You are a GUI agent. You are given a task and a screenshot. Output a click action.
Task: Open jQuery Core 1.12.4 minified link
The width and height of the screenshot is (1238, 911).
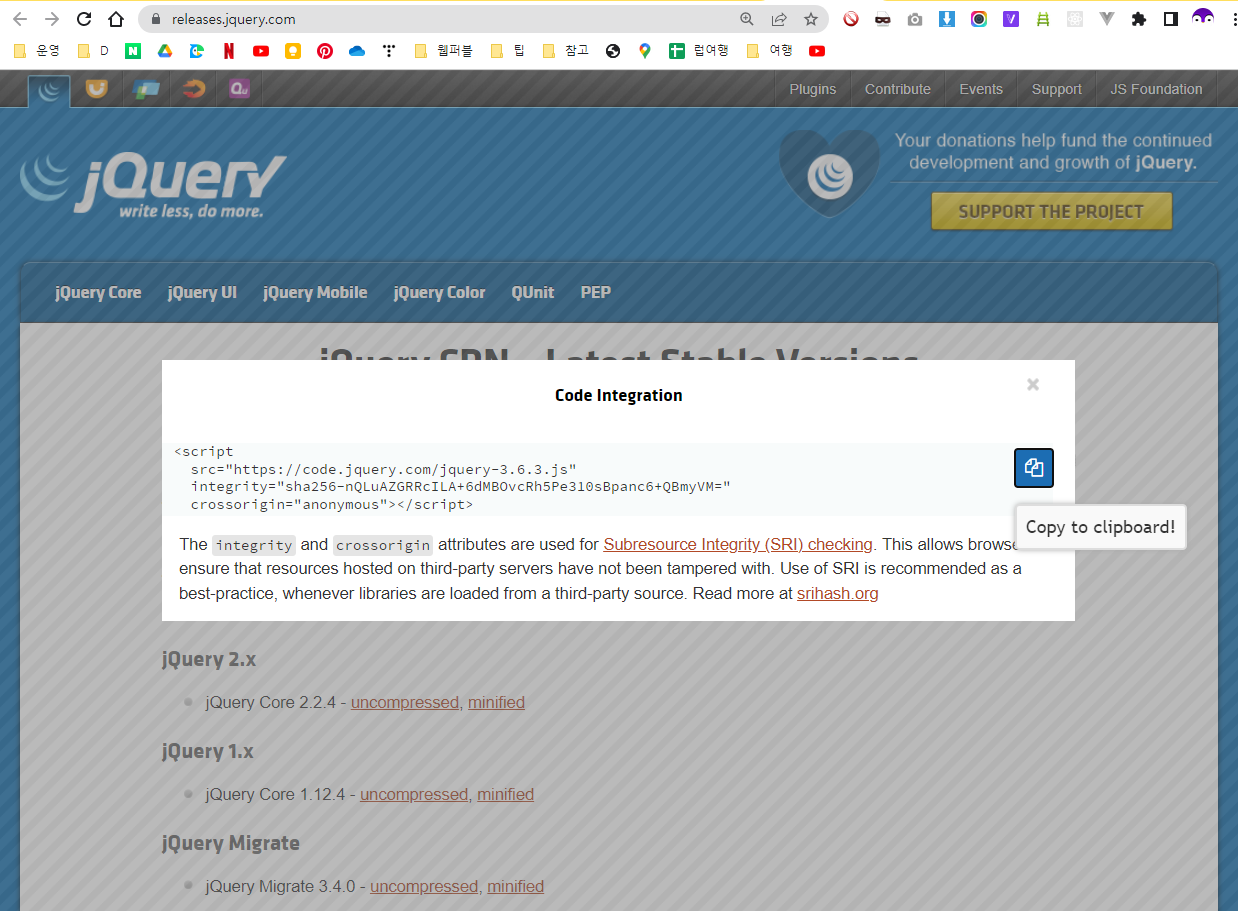pyautogui.click(x=505, y=794)
